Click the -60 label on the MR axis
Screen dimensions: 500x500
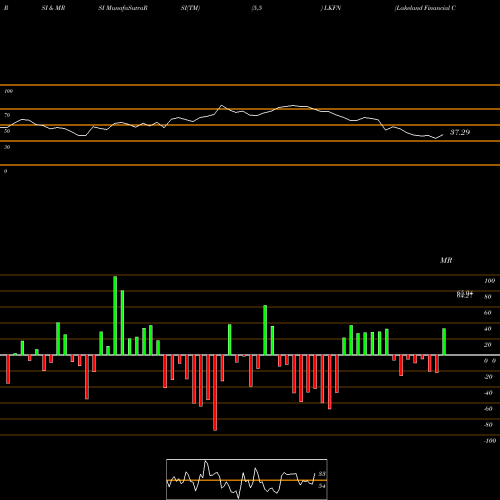click(x=488, y=409)
